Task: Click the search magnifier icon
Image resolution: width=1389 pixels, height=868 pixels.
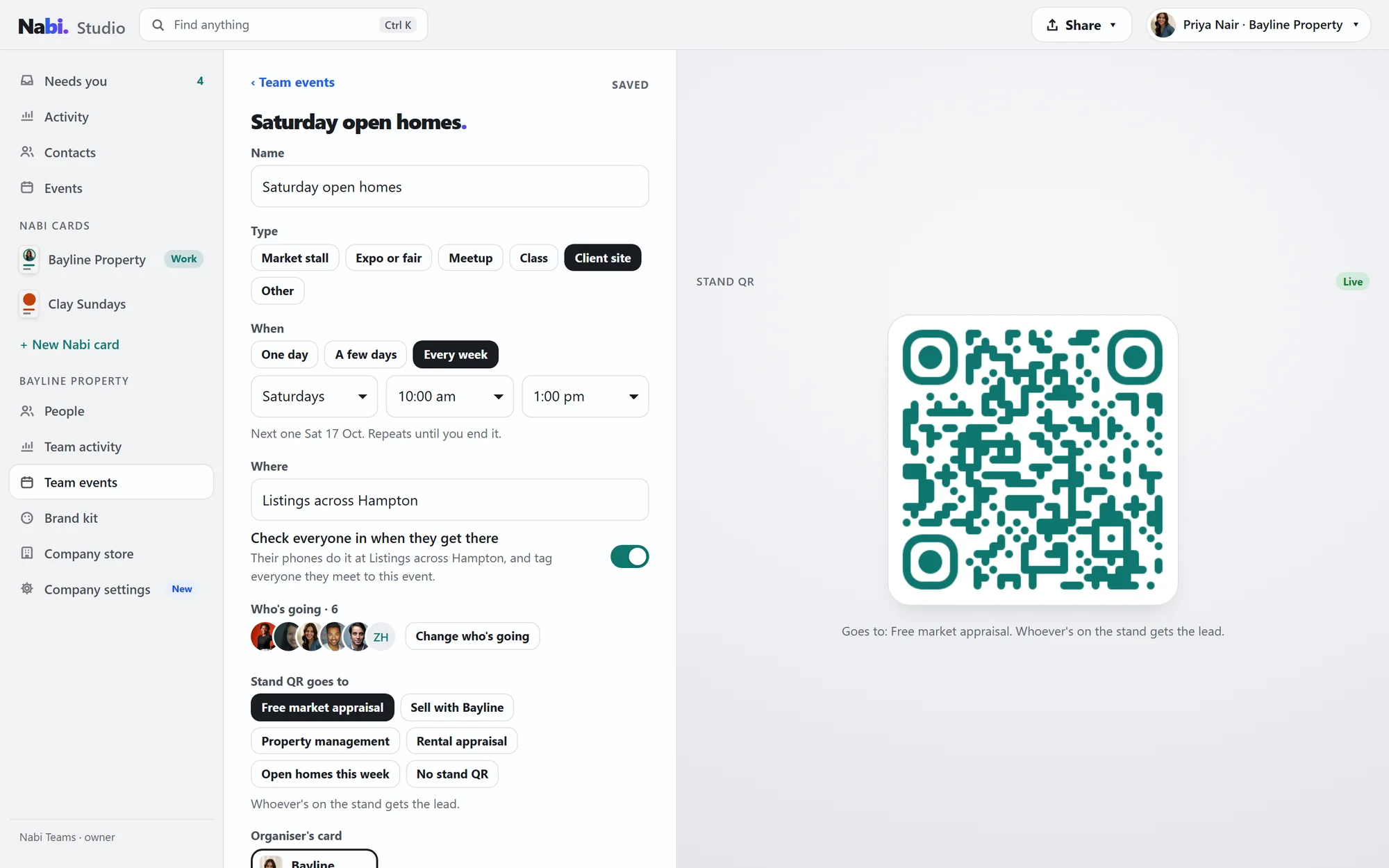Action: tap(158, 25)
